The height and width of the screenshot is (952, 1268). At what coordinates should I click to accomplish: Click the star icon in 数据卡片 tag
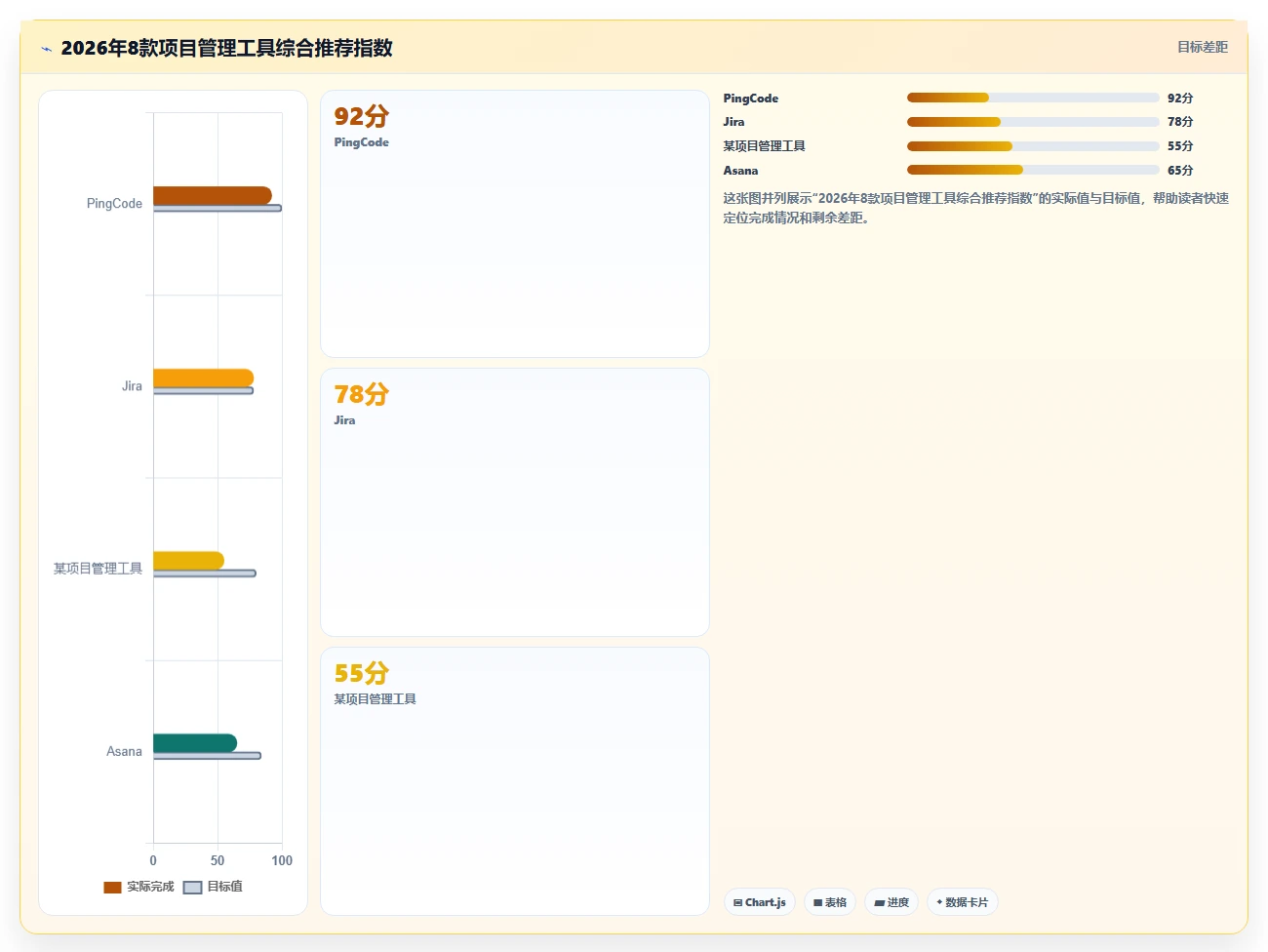[x=939, y=902]
